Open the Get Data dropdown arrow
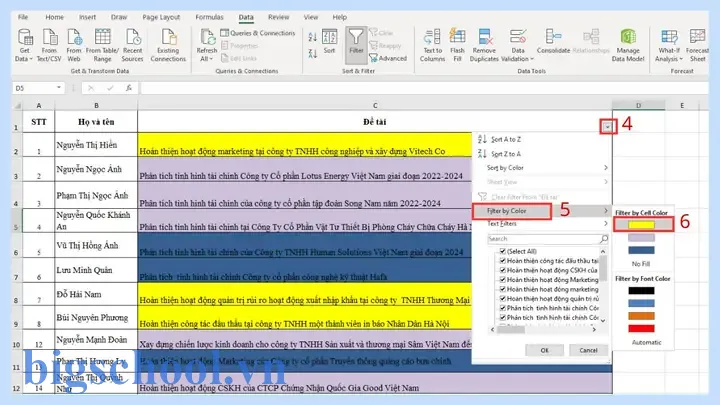Screen dimensions: 720x405 coord(31,59)
